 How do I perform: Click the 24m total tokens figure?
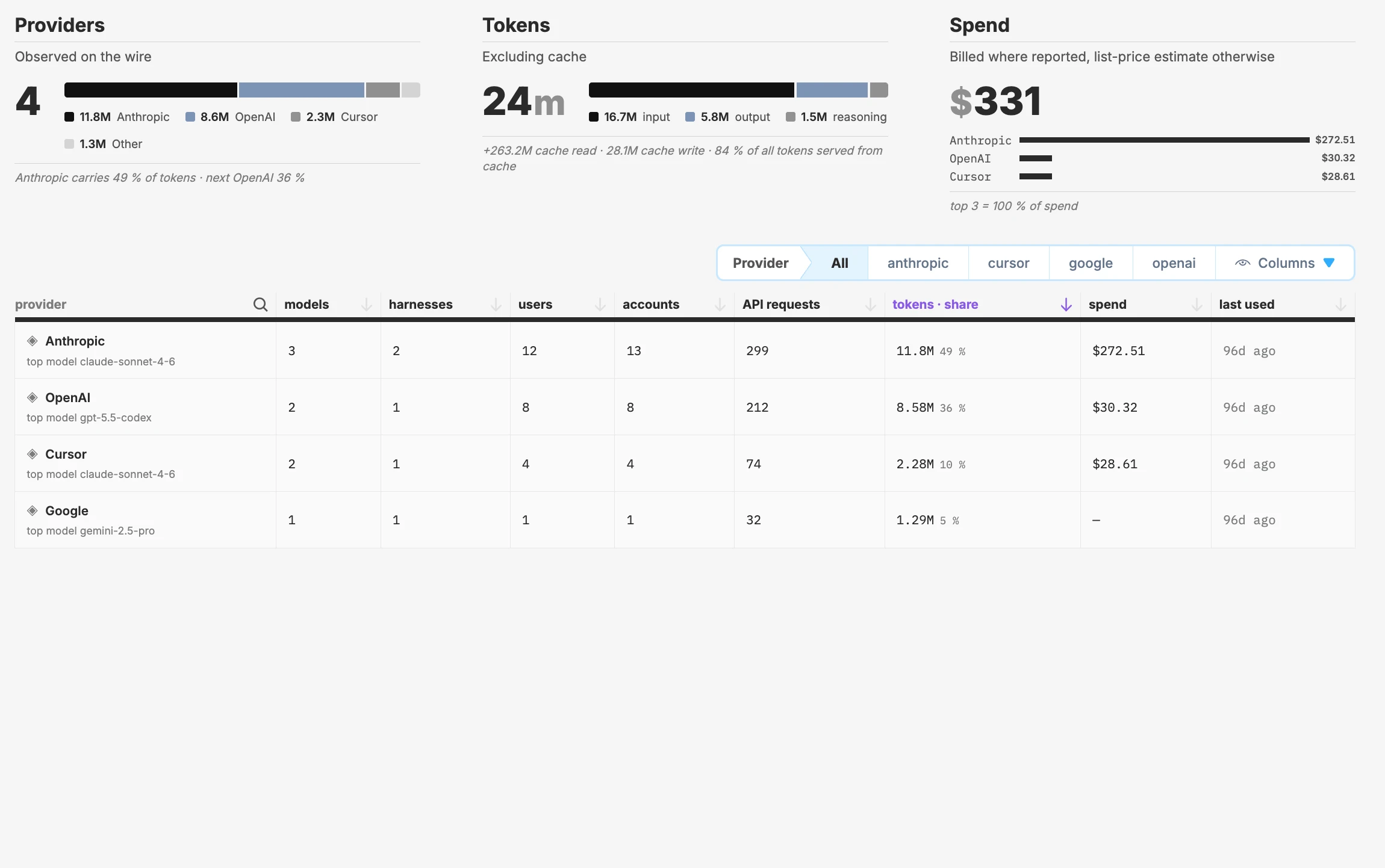(x=523, y=101)
